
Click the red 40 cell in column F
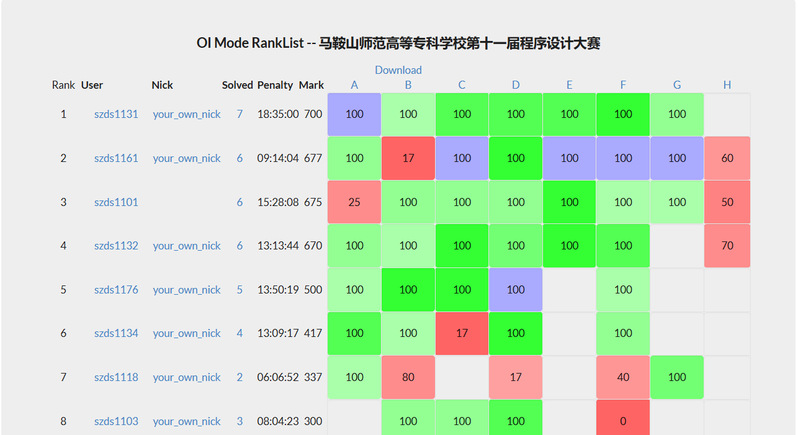pos(623,377)
